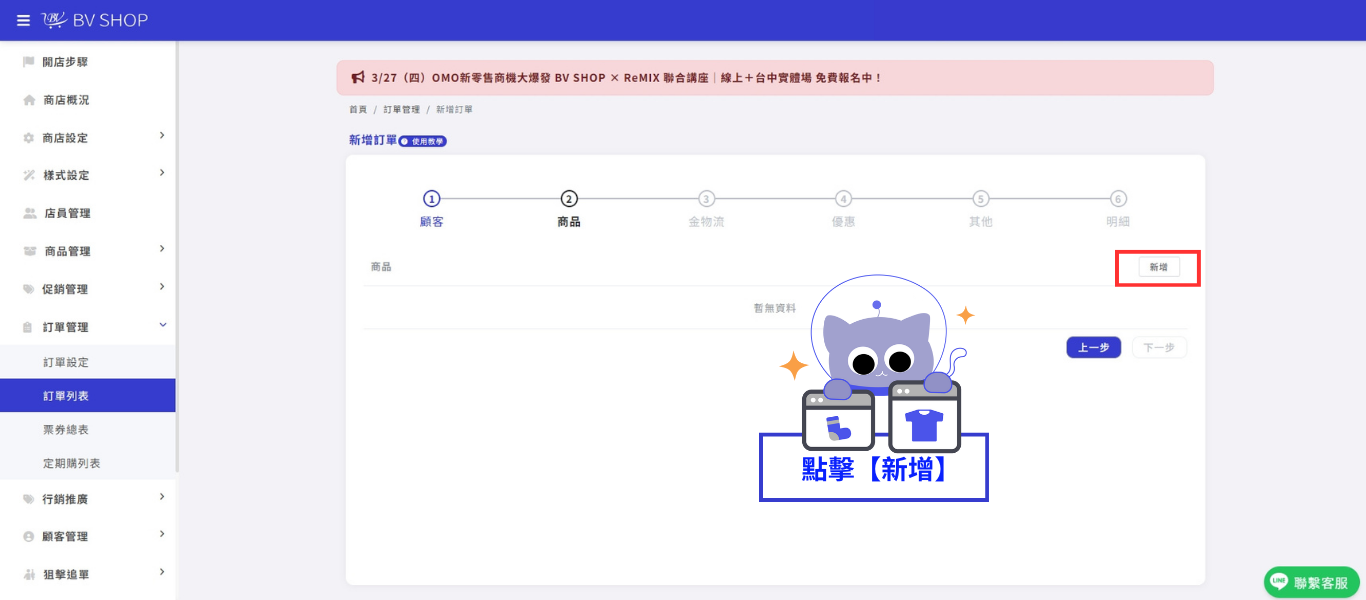Screen dimensions: 1366x600
Task: Click the home icon beside 商店概況
Action: [29, 100]
